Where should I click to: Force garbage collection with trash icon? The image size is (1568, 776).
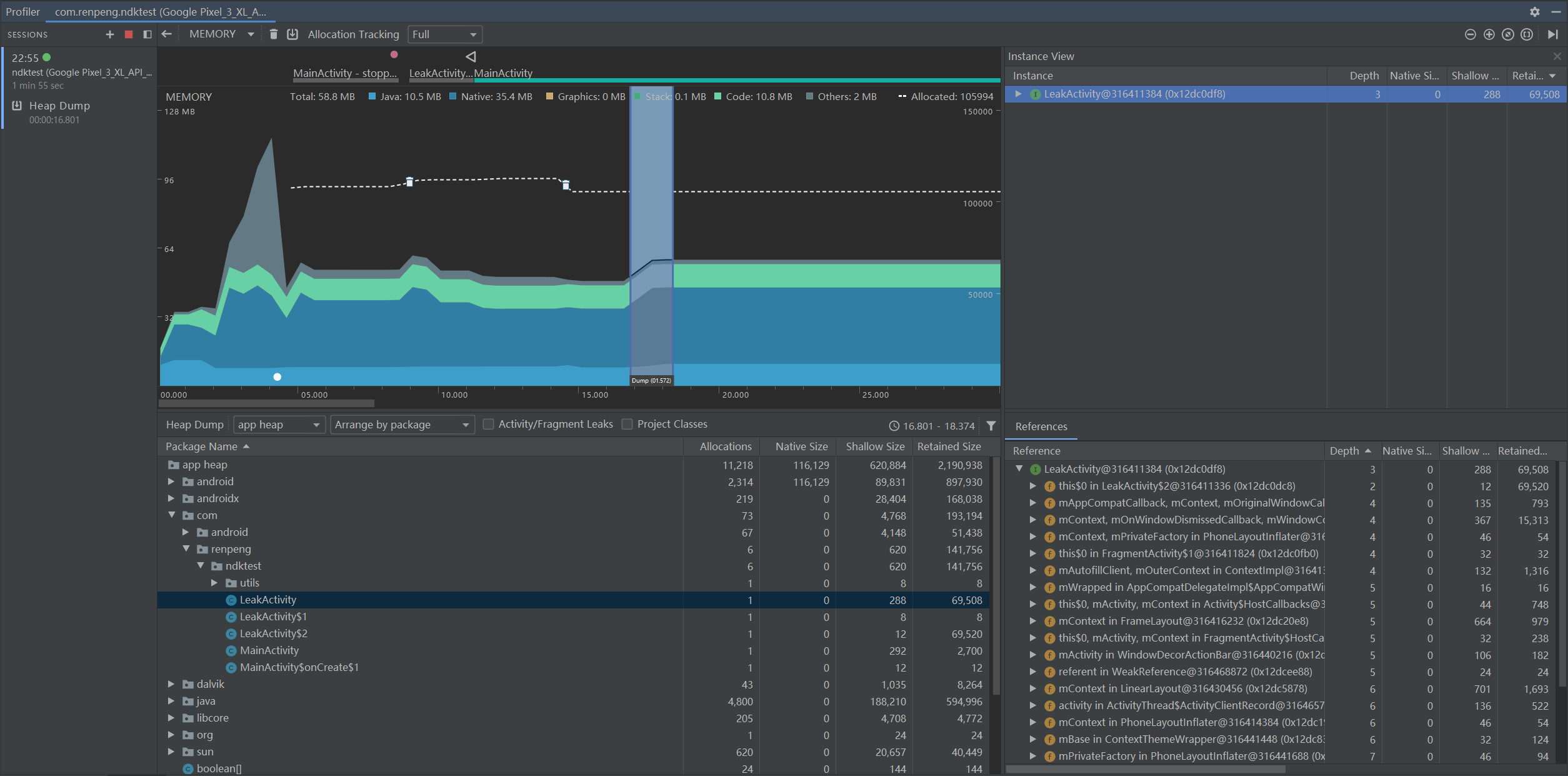(273, 34)
